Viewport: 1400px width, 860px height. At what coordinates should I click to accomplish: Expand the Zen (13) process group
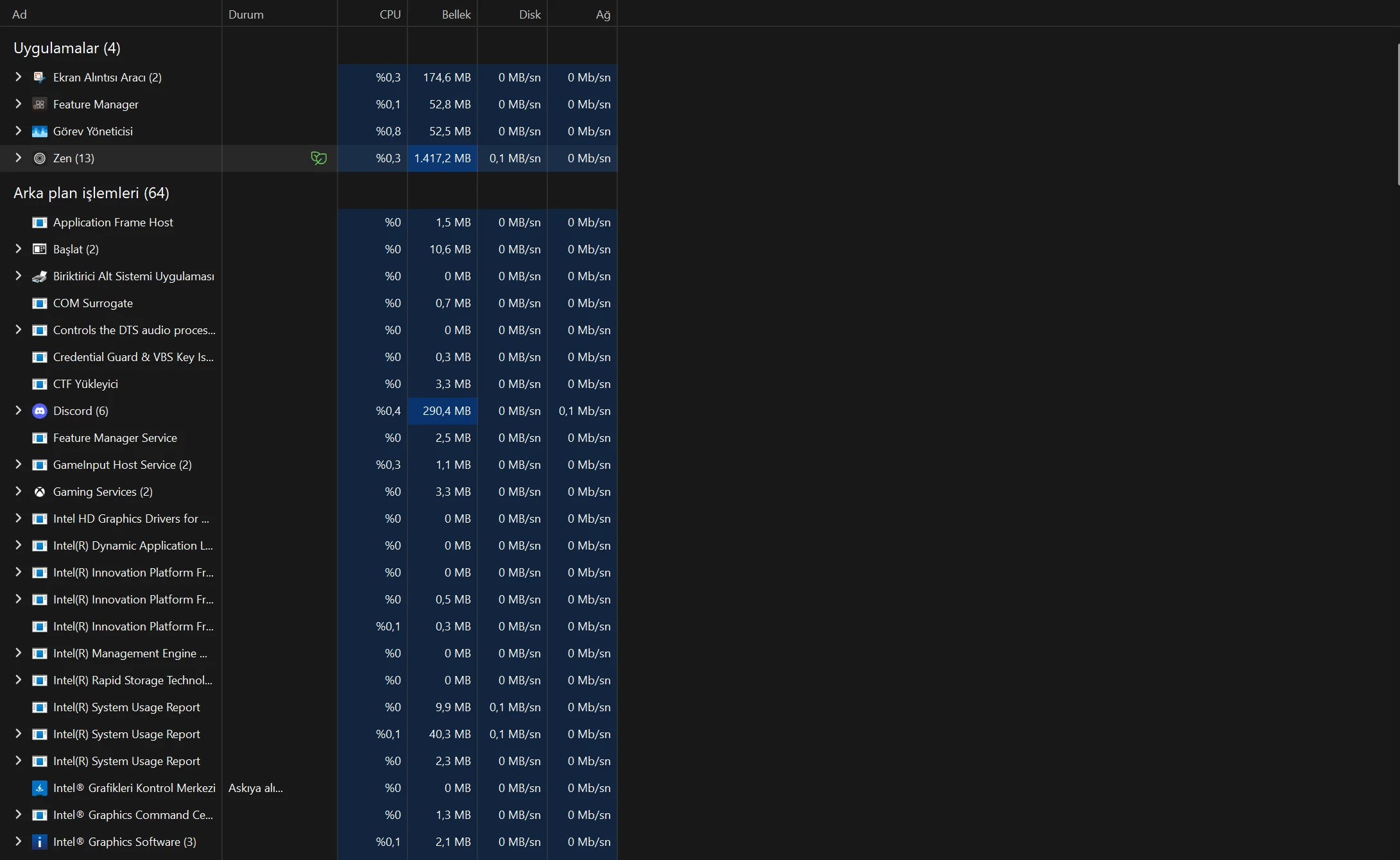click(x=18, y=158)
